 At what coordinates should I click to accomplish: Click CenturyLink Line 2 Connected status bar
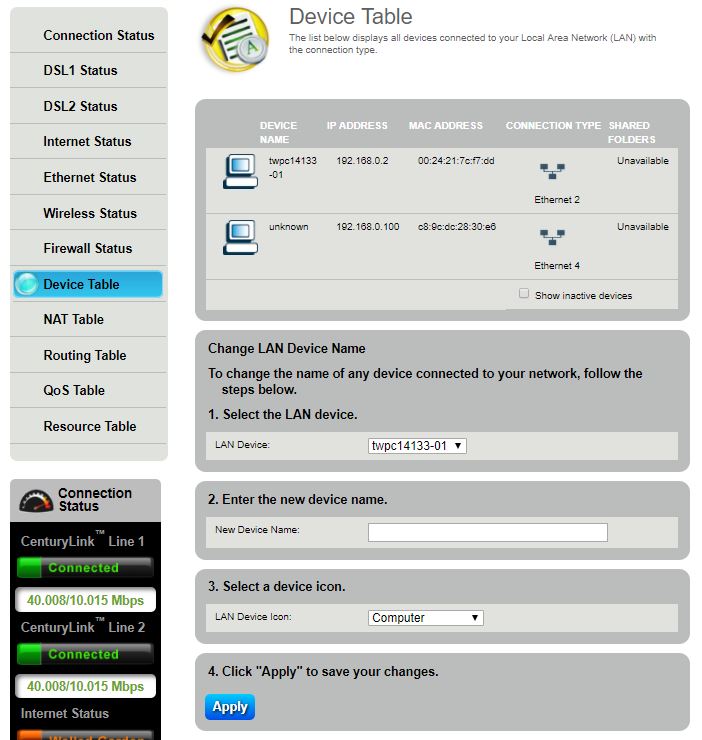(x=85, y=654)
